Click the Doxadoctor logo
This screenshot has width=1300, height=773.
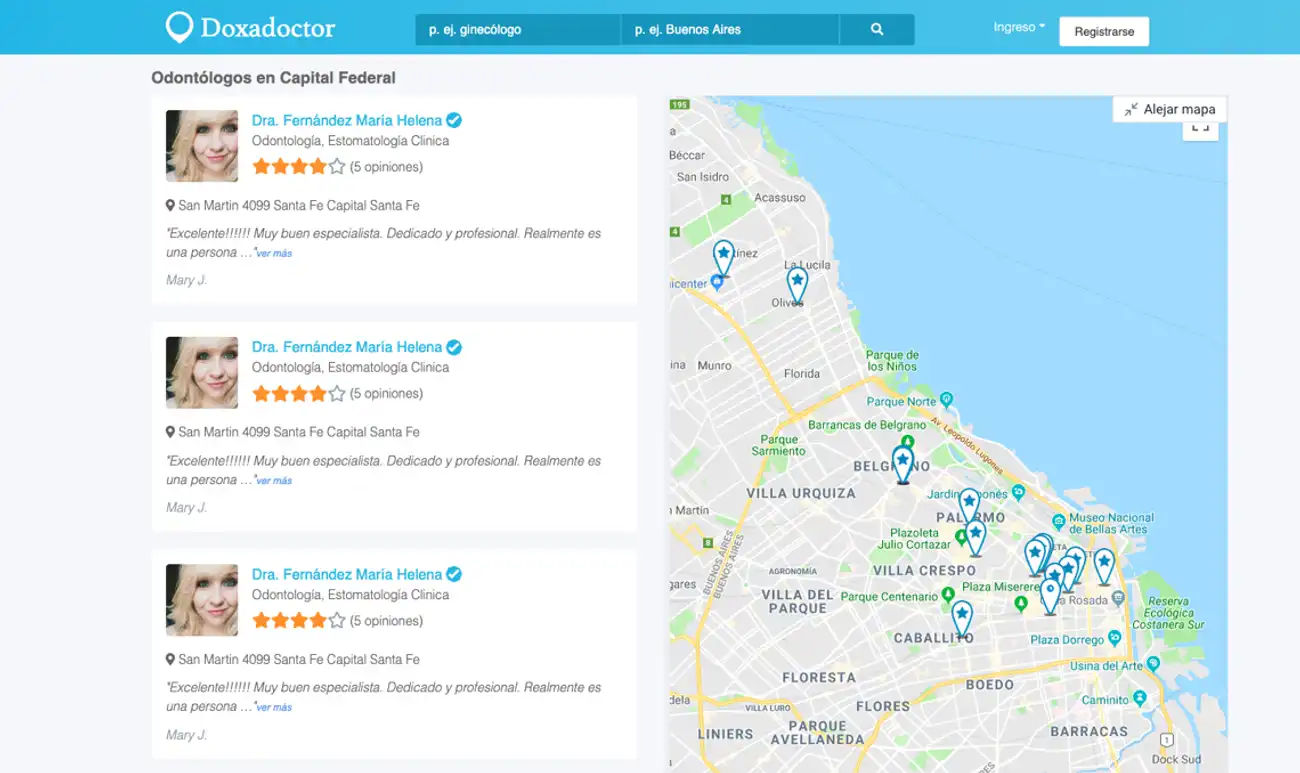click(x=250, y=27)
